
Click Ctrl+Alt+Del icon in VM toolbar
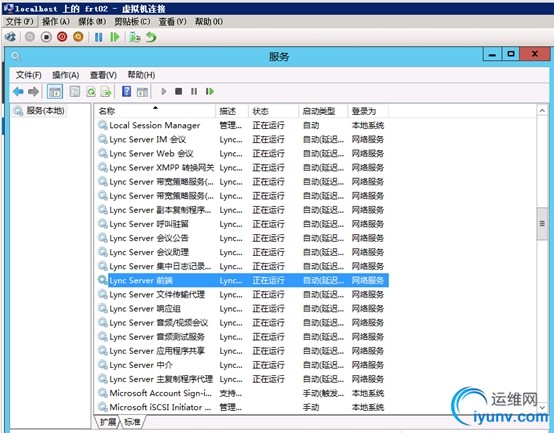(10, 37)
